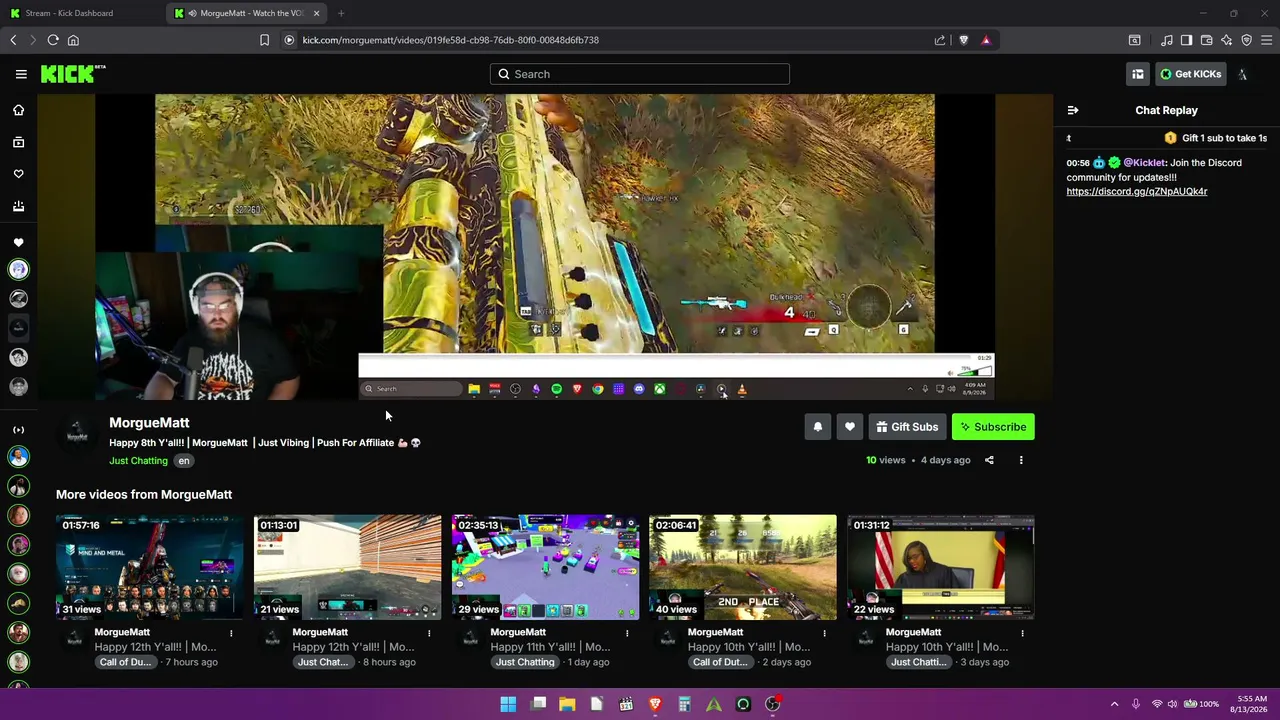This screenshot has height=720, width=1280.
Task: Click the Get KICKs button
Action: pos(1190,74)
